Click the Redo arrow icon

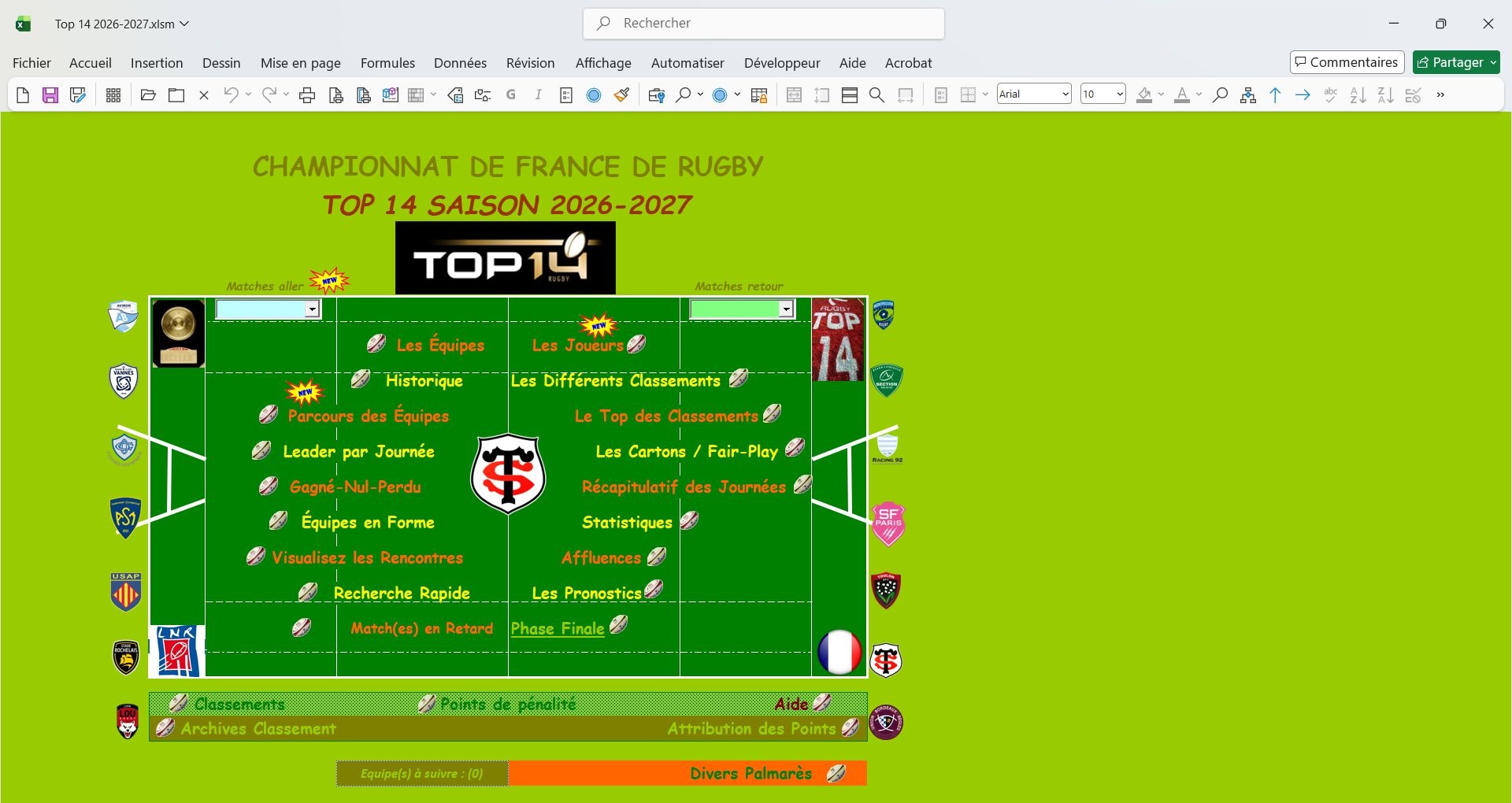[269, 95]
